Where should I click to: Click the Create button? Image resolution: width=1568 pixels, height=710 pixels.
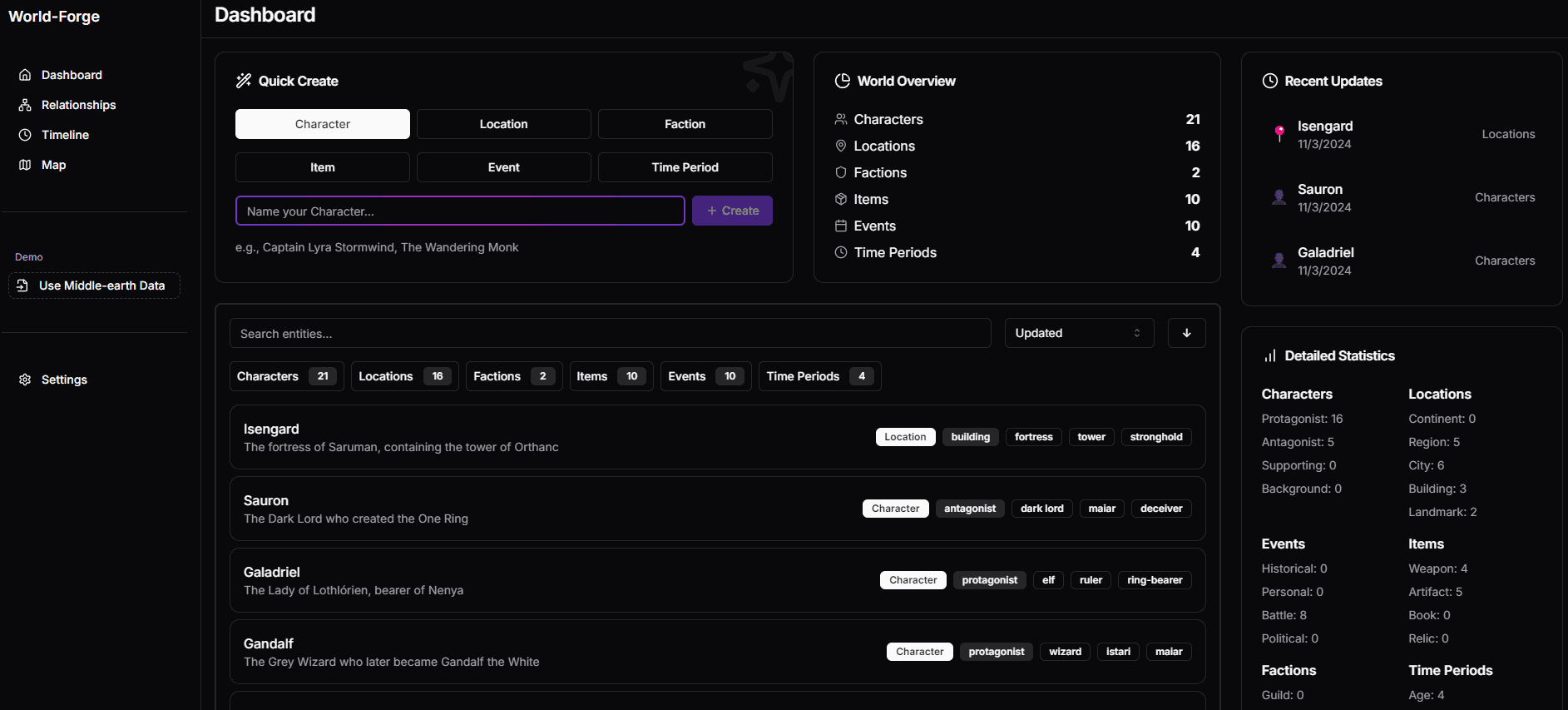(732, 211)
